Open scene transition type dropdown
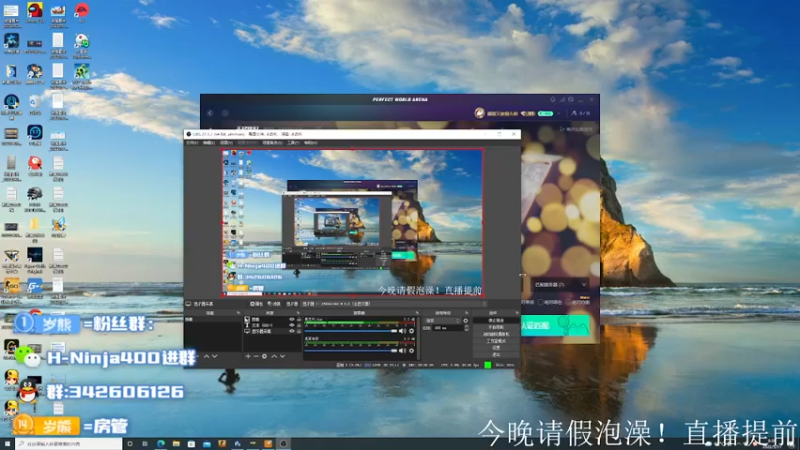The height and width of the screenshot is (450, 800). (442, 320)
